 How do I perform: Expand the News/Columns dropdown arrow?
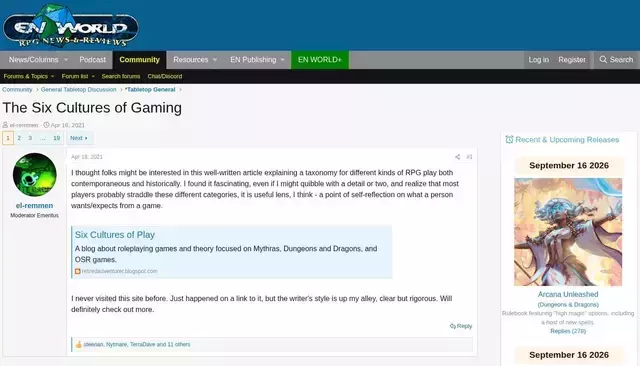pyautogui.click(x=66, y=60)
